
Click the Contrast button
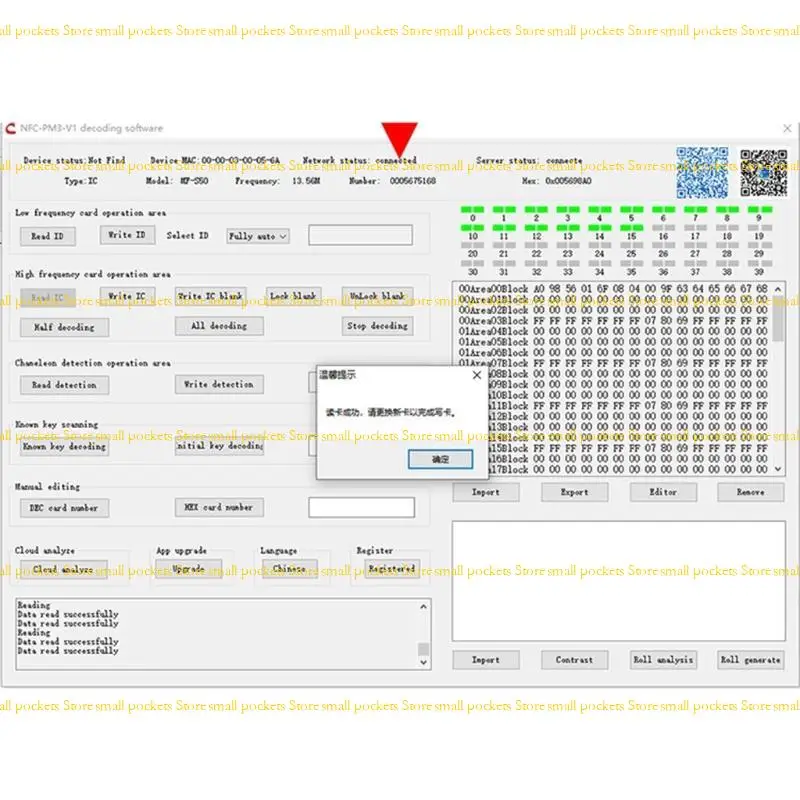point(574,660)
